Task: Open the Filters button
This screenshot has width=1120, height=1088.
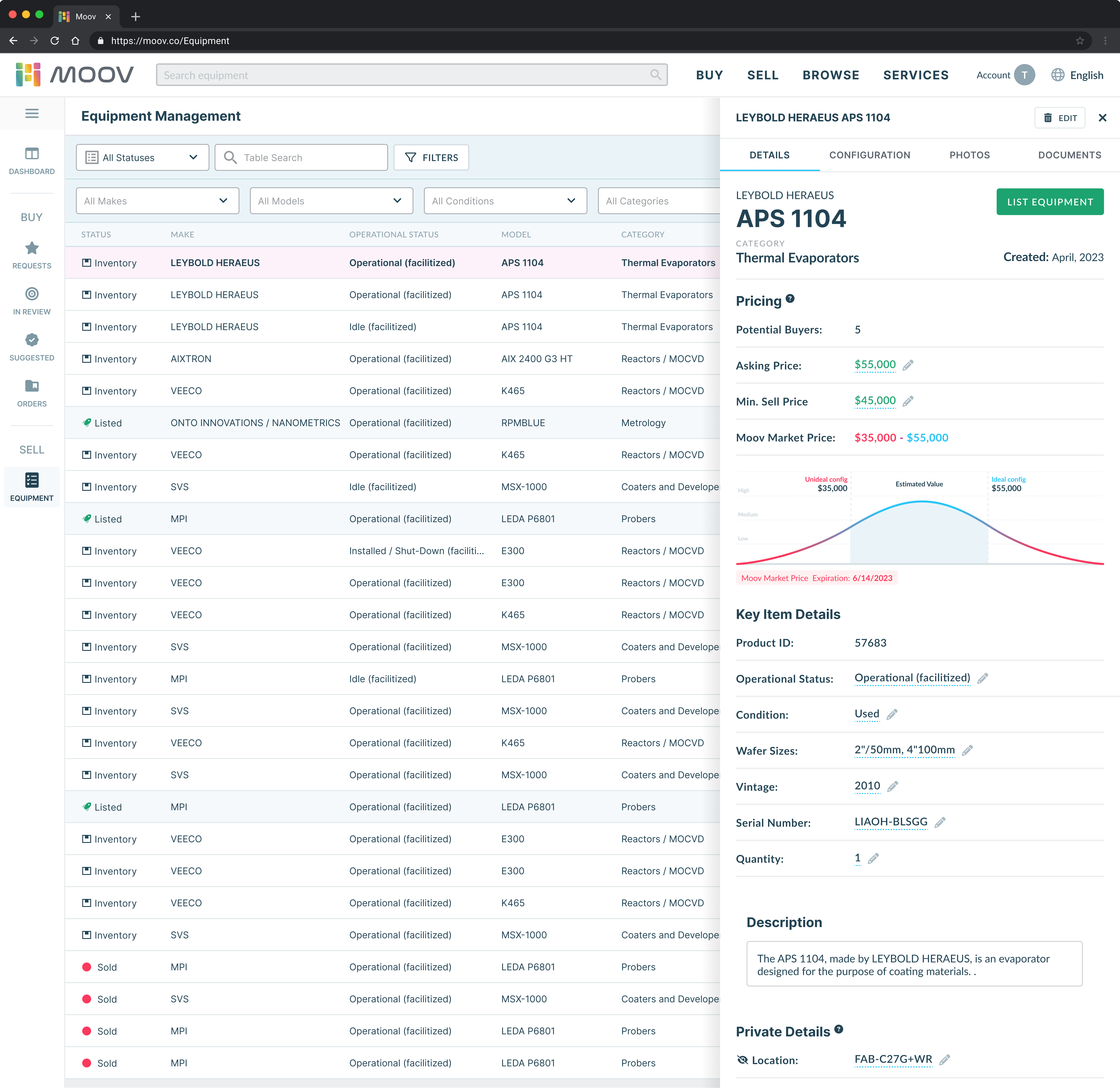Action: pos(431,157)
